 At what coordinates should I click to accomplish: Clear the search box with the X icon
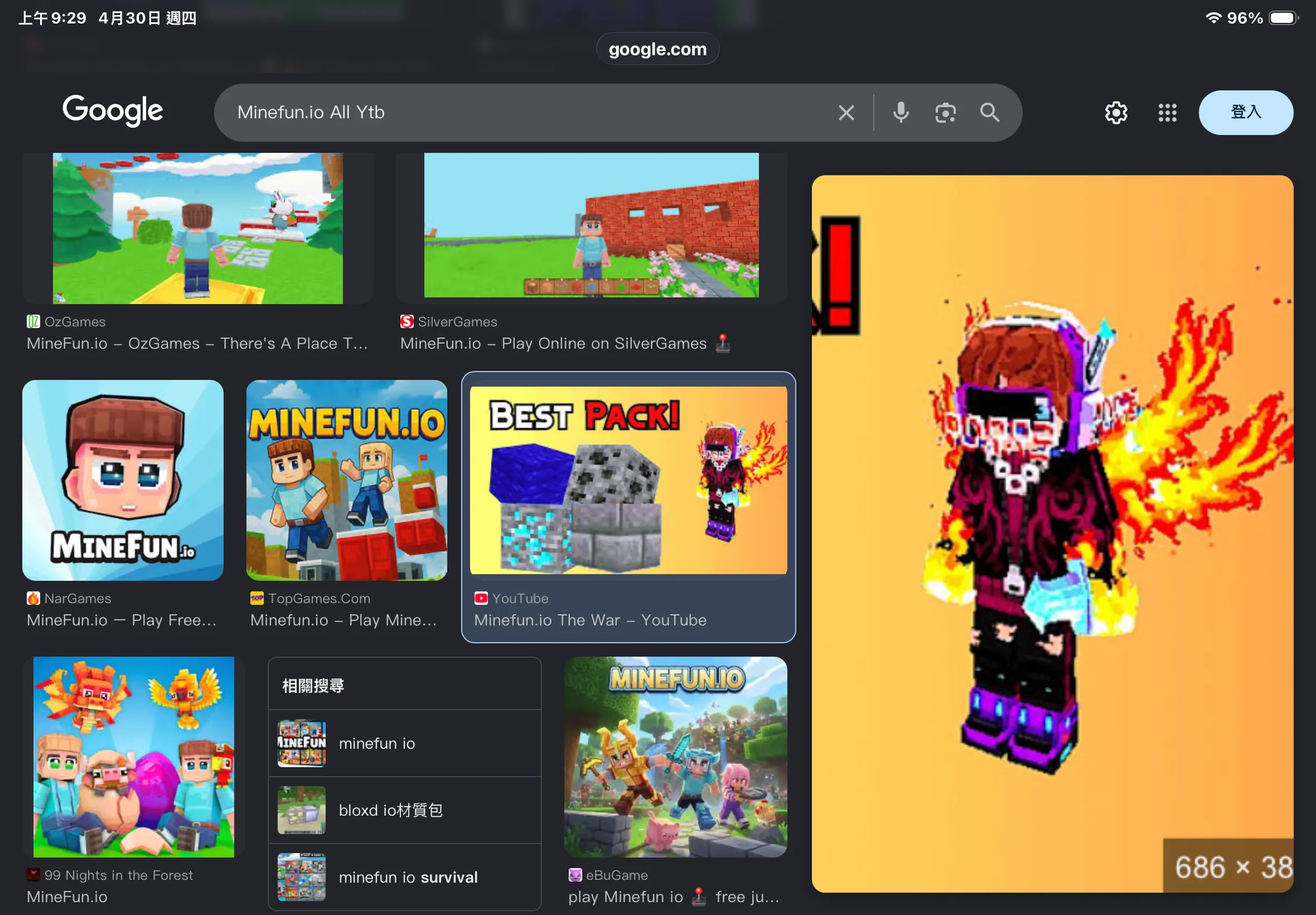[846, 112]
